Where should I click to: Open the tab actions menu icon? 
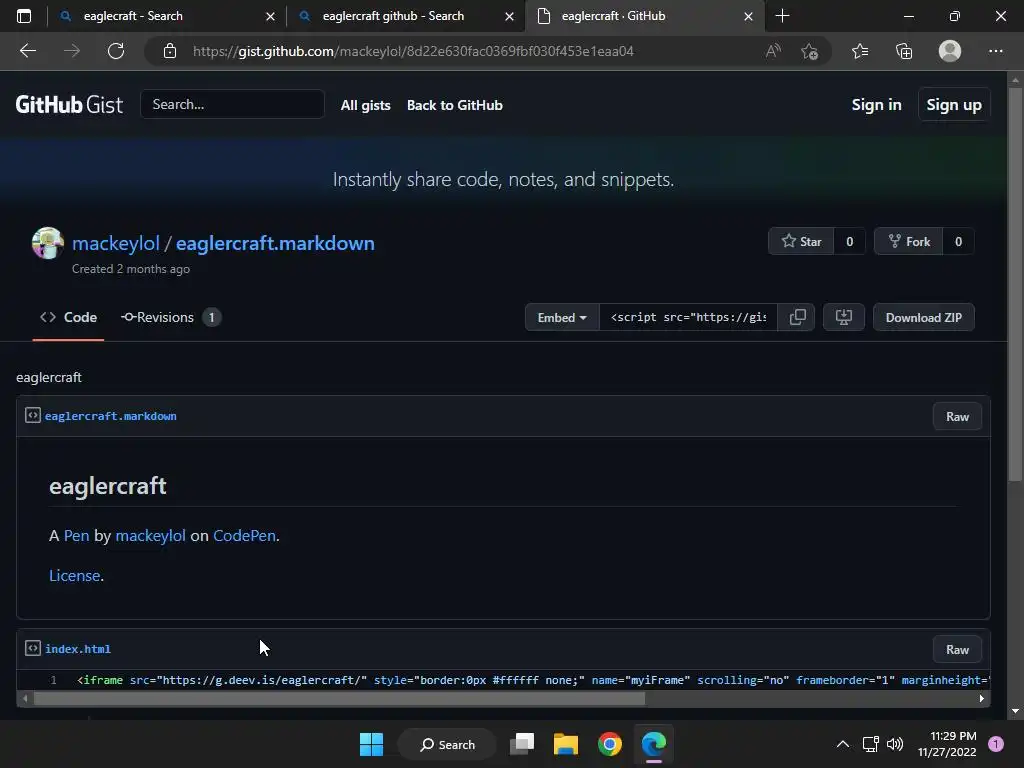(x=24, y=16)
